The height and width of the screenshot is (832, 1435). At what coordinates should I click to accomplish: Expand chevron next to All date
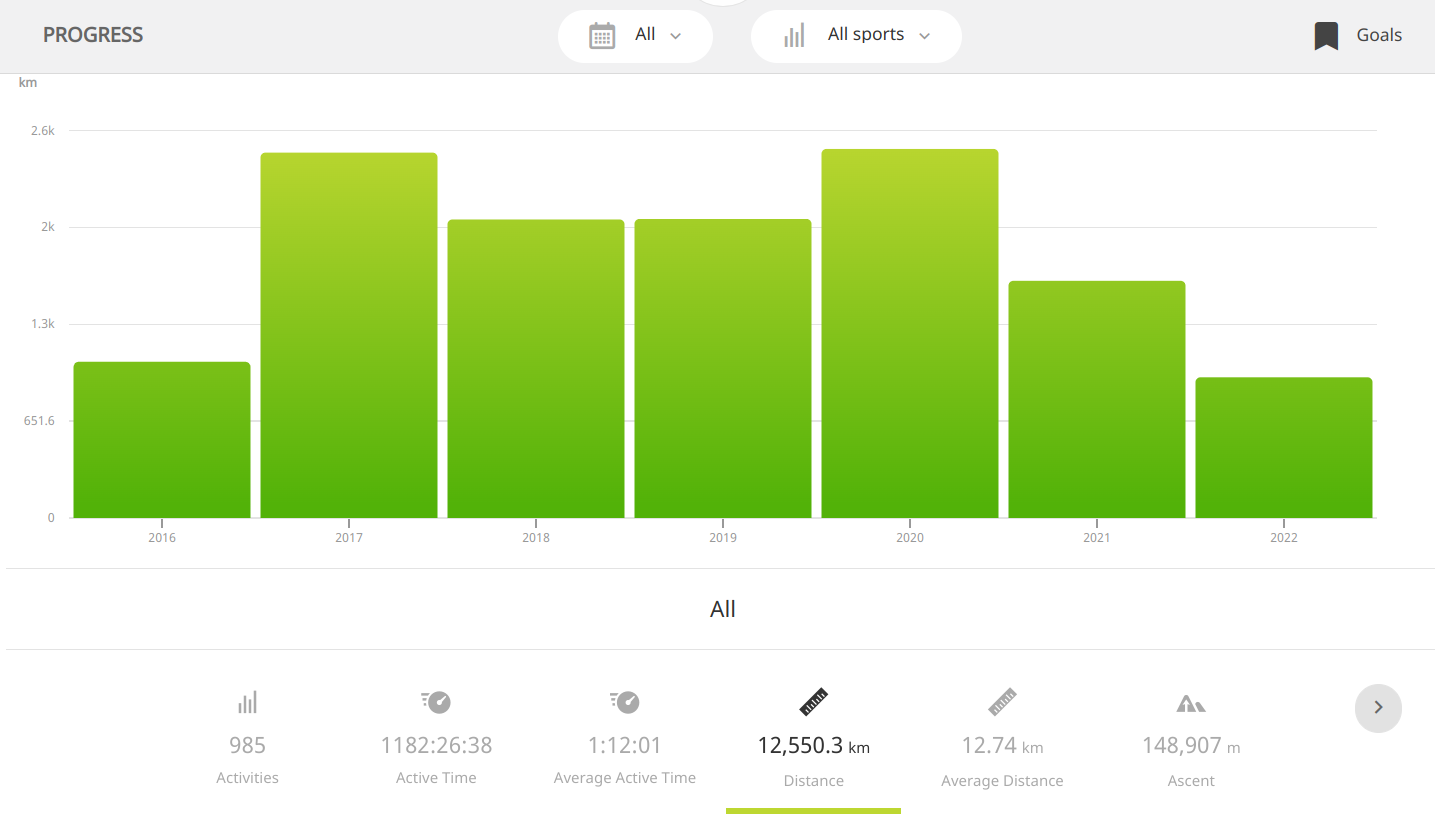pyautogui.click(x=675, y=36)
